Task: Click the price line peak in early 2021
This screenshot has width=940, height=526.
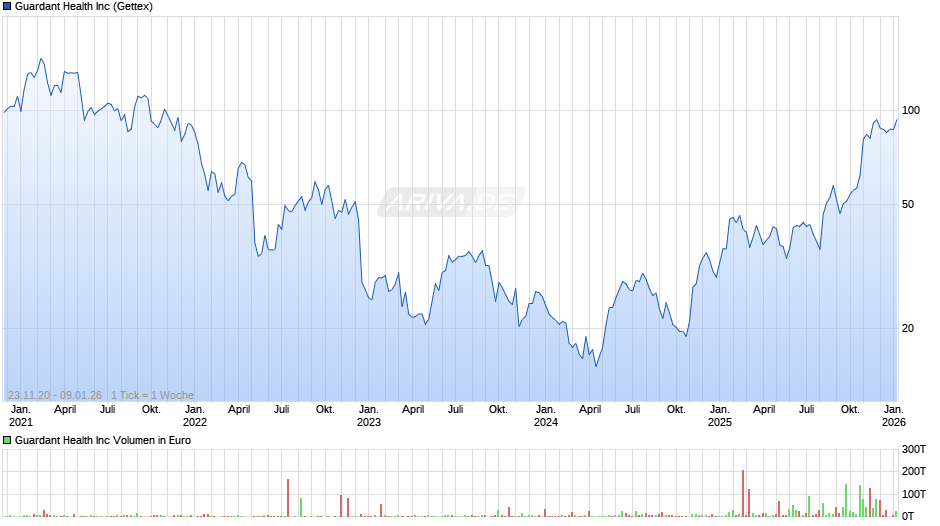Action: pyautogui.click(x=41, y=59)
